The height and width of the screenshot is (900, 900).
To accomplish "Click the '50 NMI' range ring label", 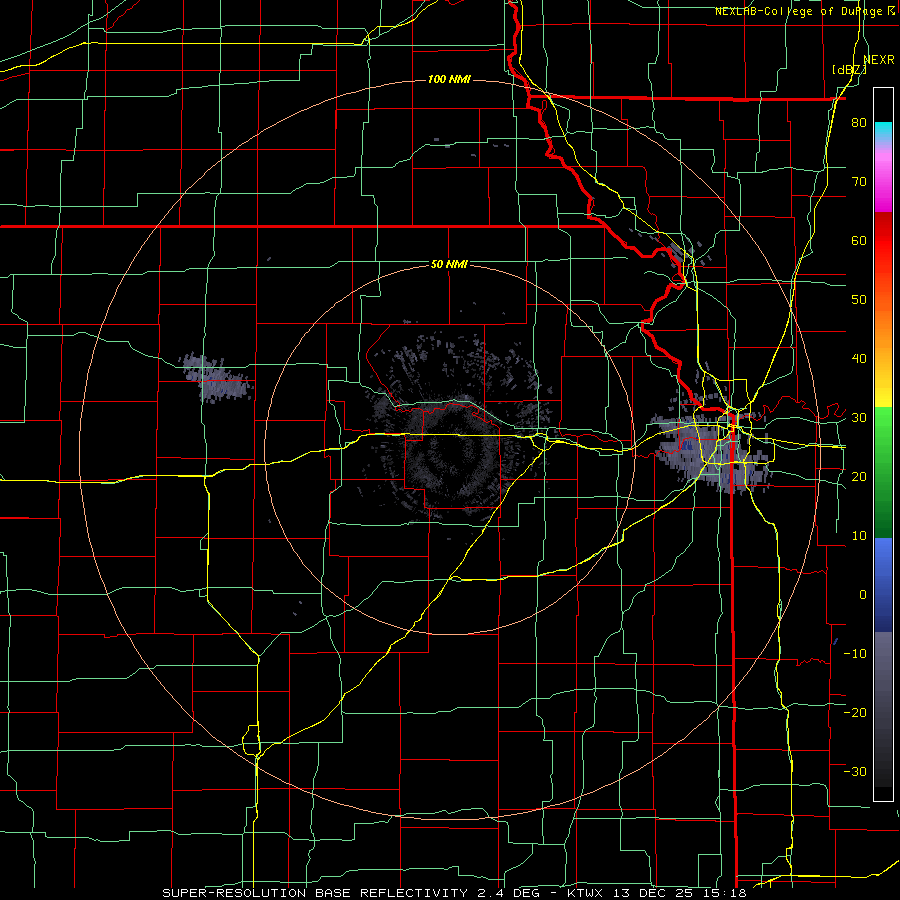I will pos(449,264).
